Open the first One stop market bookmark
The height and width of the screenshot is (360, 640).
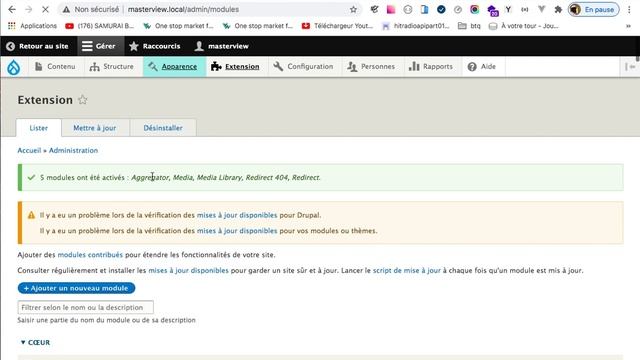point(178,26)
